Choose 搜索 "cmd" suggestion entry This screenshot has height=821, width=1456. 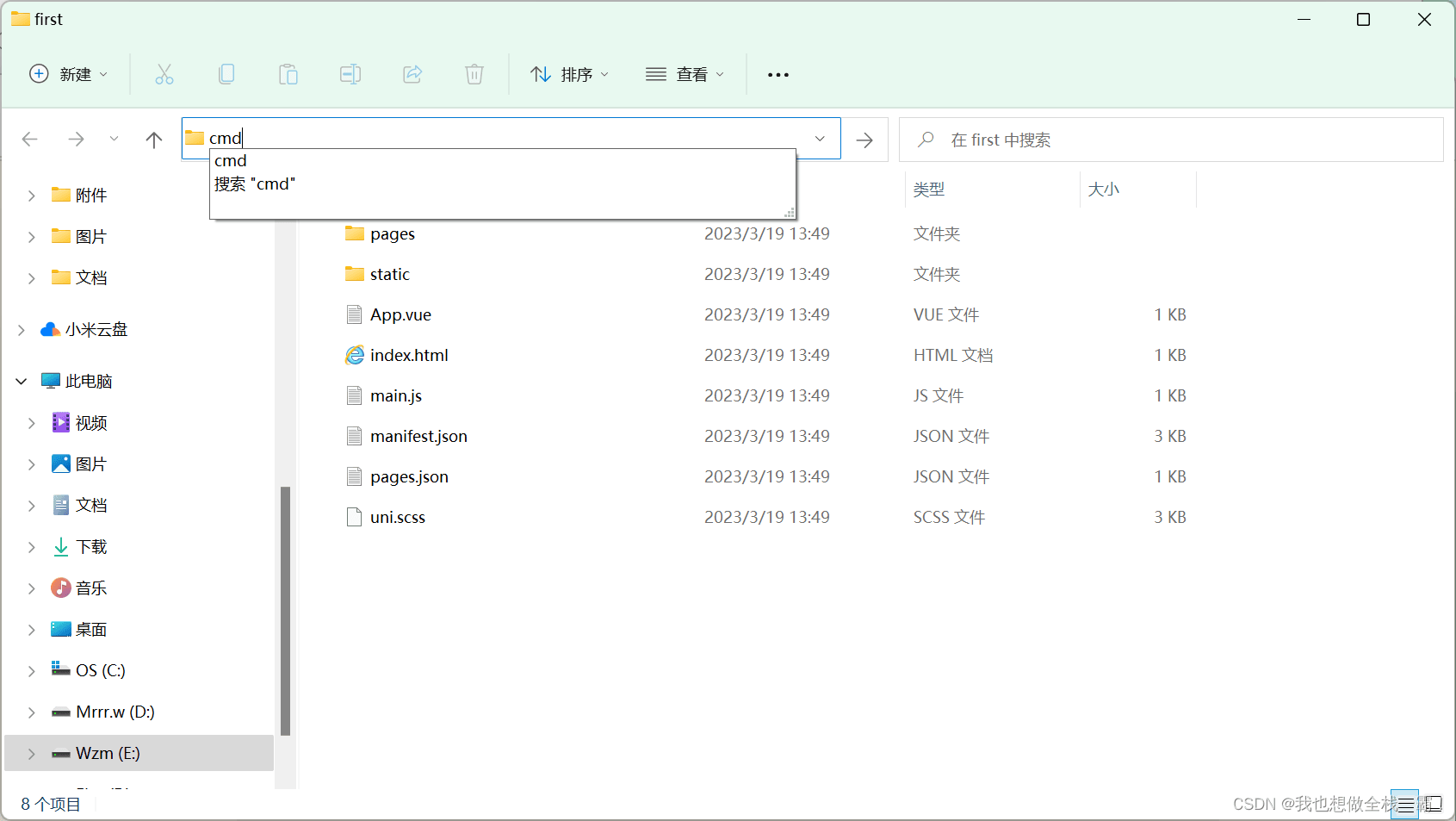coord(255,184)
